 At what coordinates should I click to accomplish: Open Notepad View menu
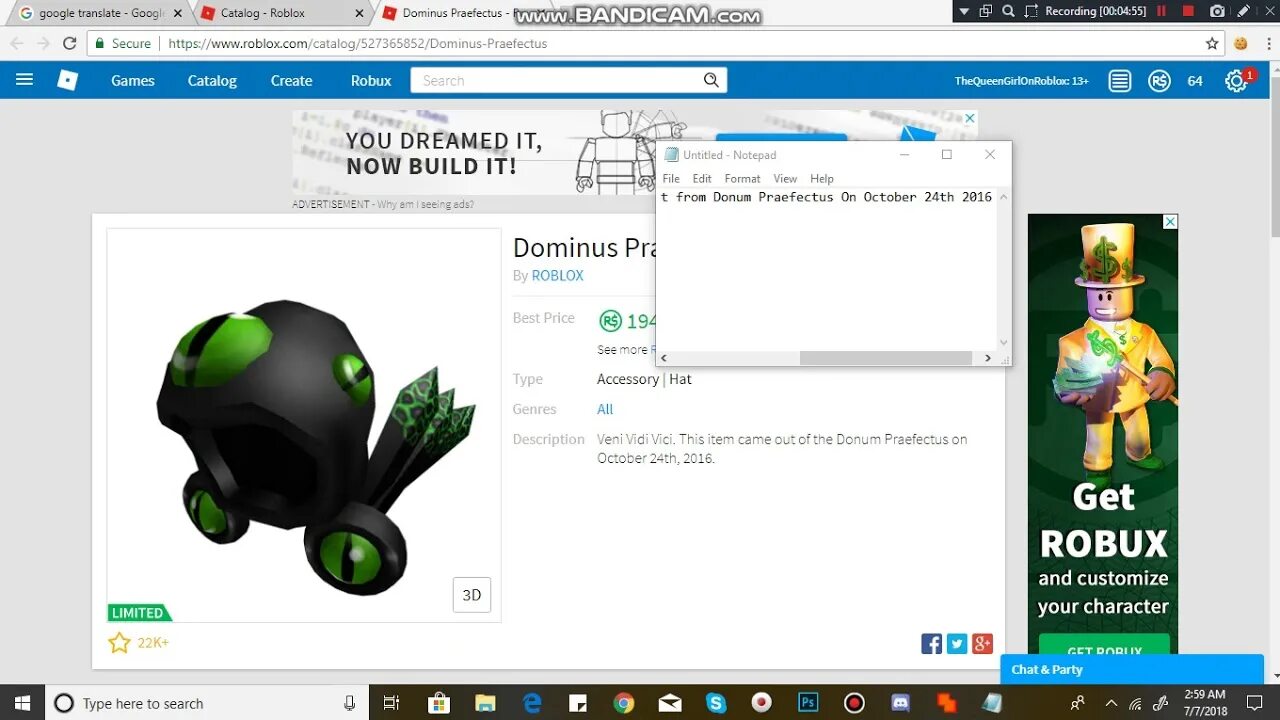click(785, 178)
